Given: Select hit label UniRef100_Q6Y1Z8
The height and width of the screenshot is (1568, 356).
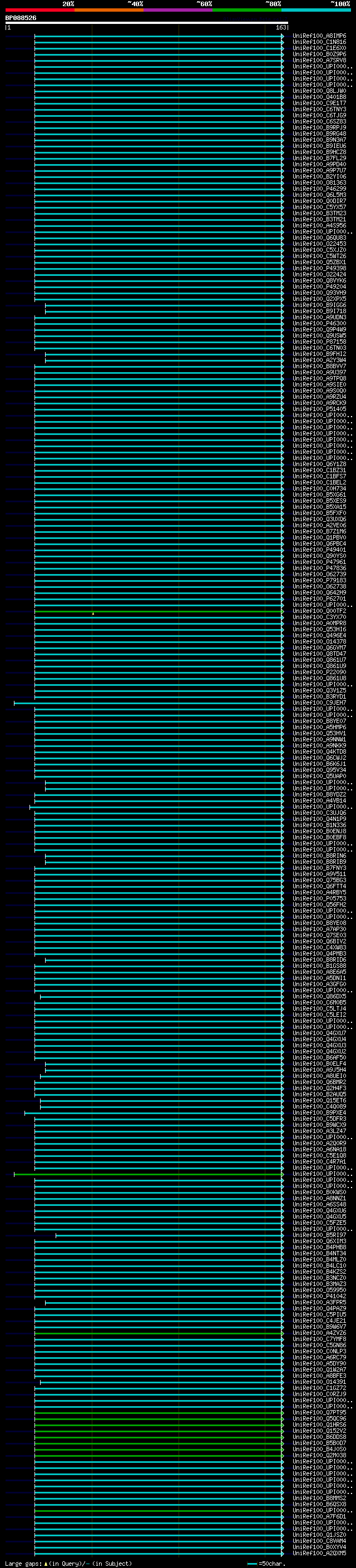Looking at the screenshot, I should (319, 464).
